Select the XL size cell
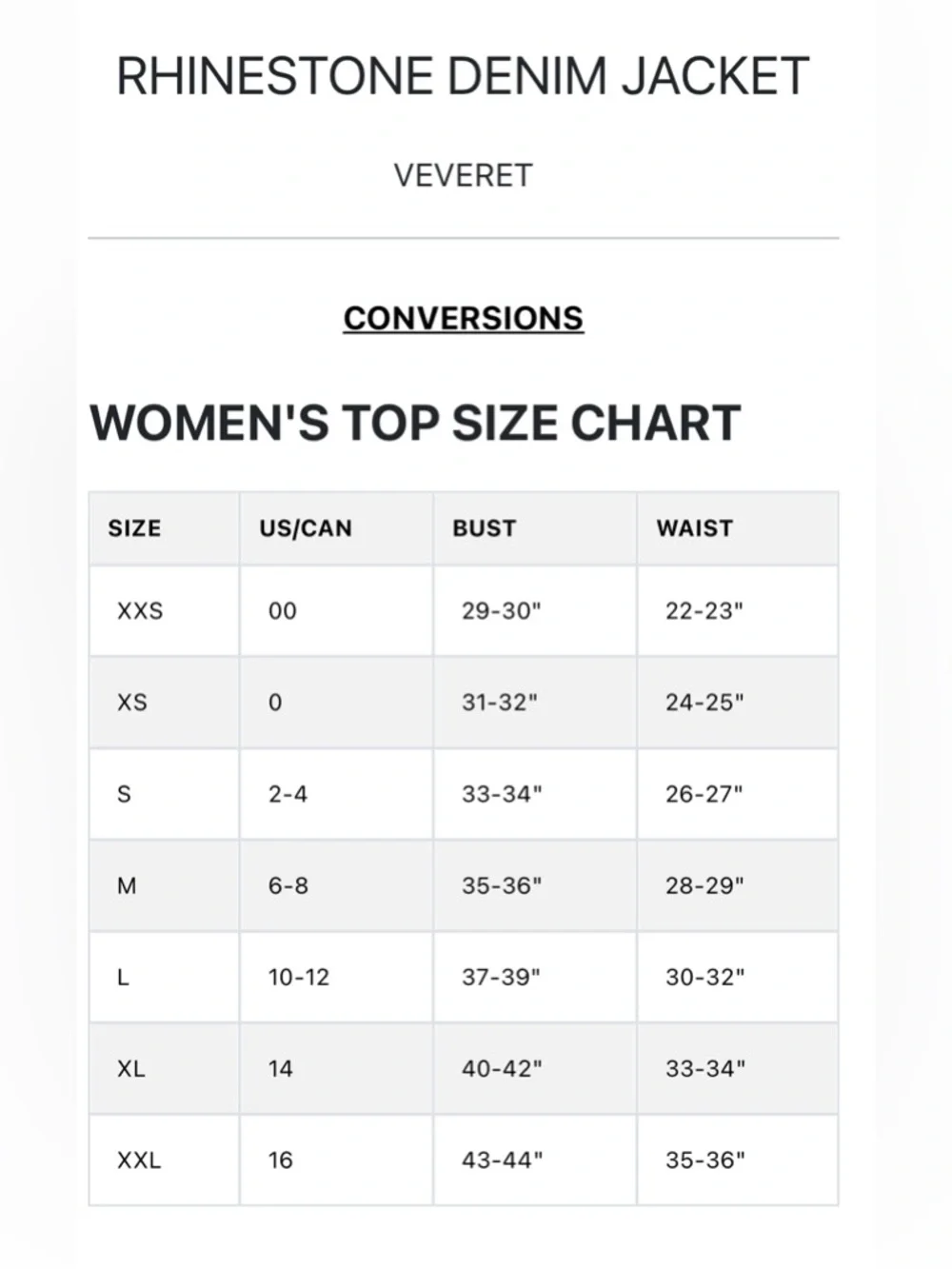This screenshot has height=1269, width=952. (x=164, y=1068)
